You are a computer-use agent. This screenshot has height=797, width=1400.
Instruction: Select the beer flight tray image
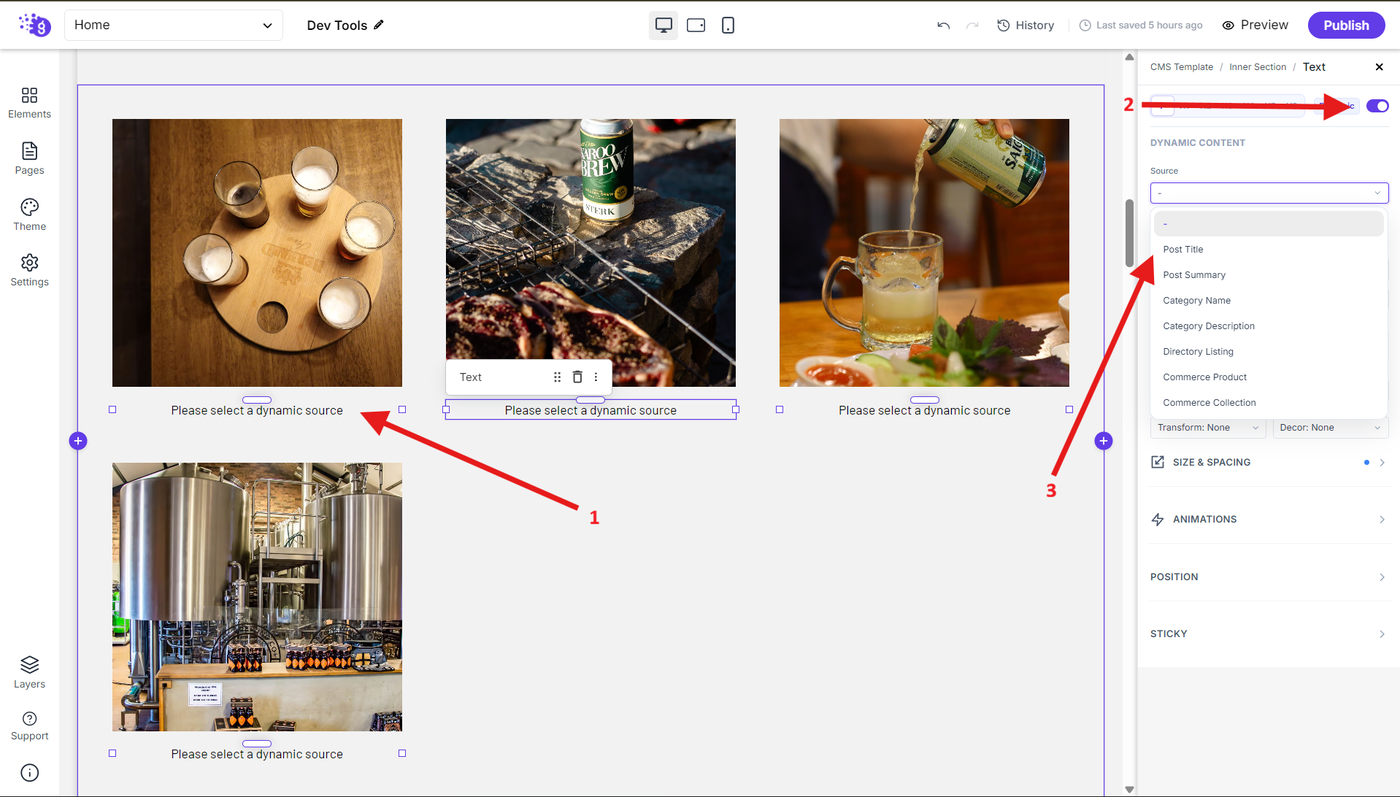click(257, 253)
